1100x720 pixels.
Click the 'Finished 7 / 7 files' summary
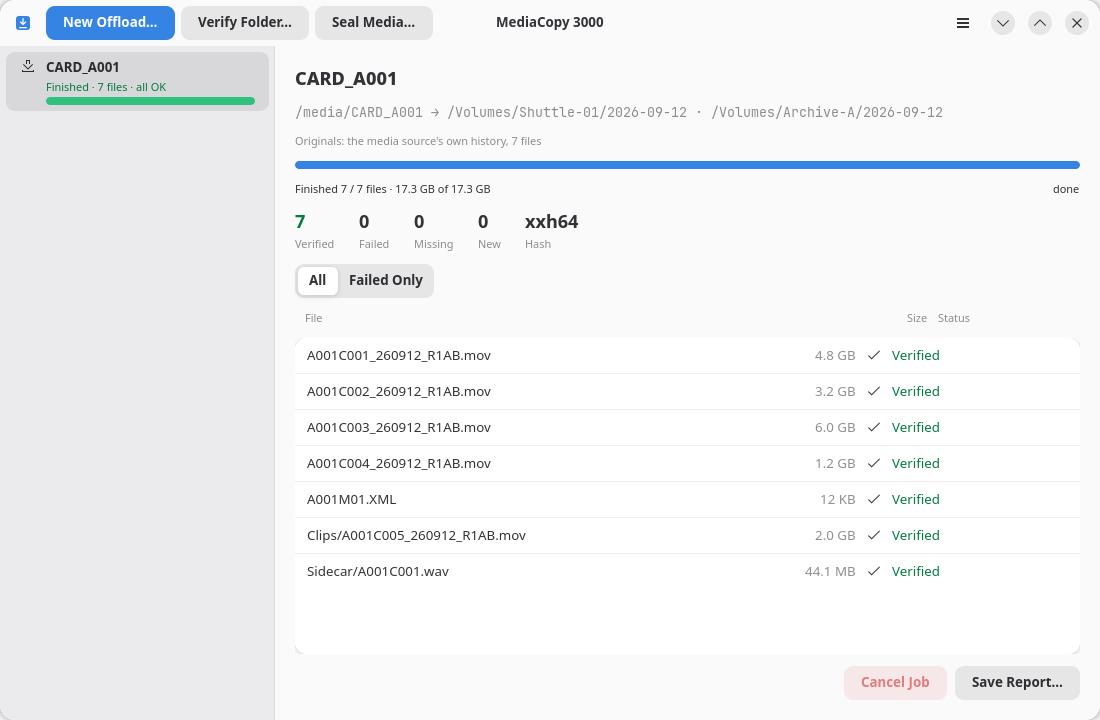(392, 189)
